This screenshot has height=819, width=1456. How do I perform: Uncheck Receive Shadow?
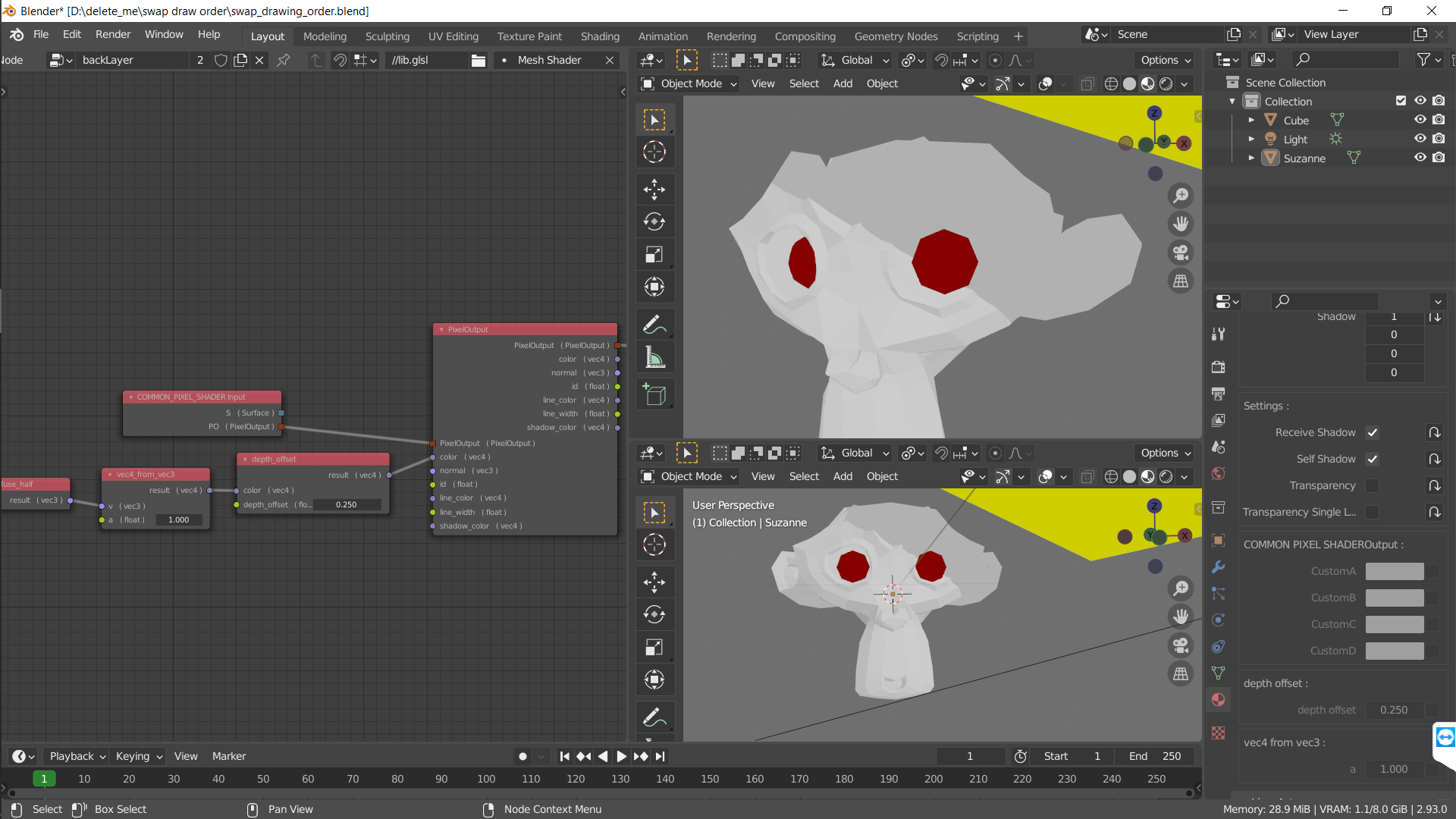(x=1372, y=432)
